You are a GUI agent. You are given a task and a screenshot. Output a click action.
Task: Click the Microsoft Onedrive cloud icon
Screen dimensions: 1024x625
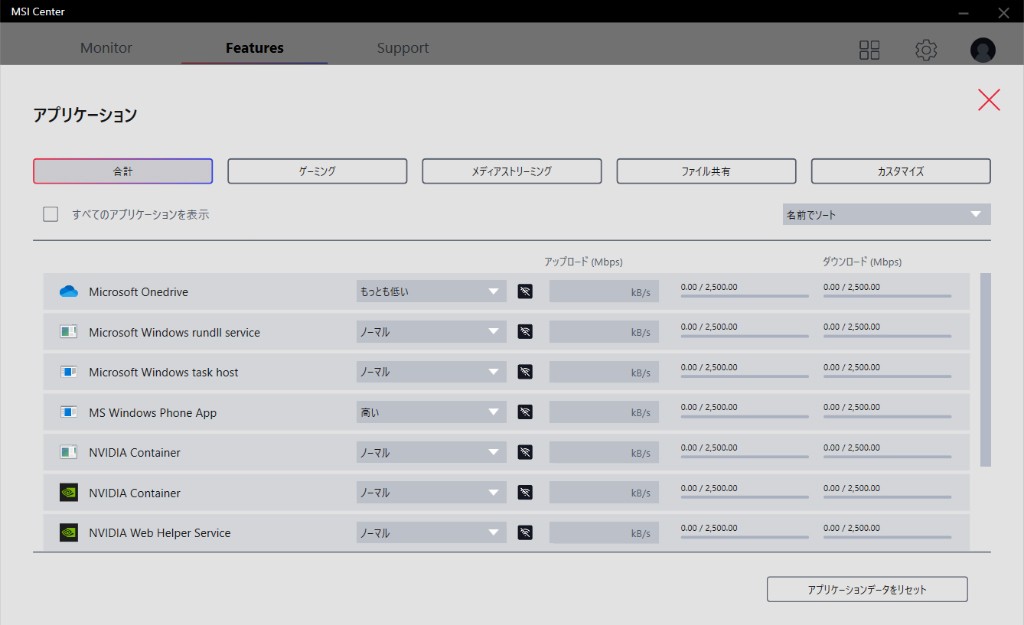click(68, 292)
